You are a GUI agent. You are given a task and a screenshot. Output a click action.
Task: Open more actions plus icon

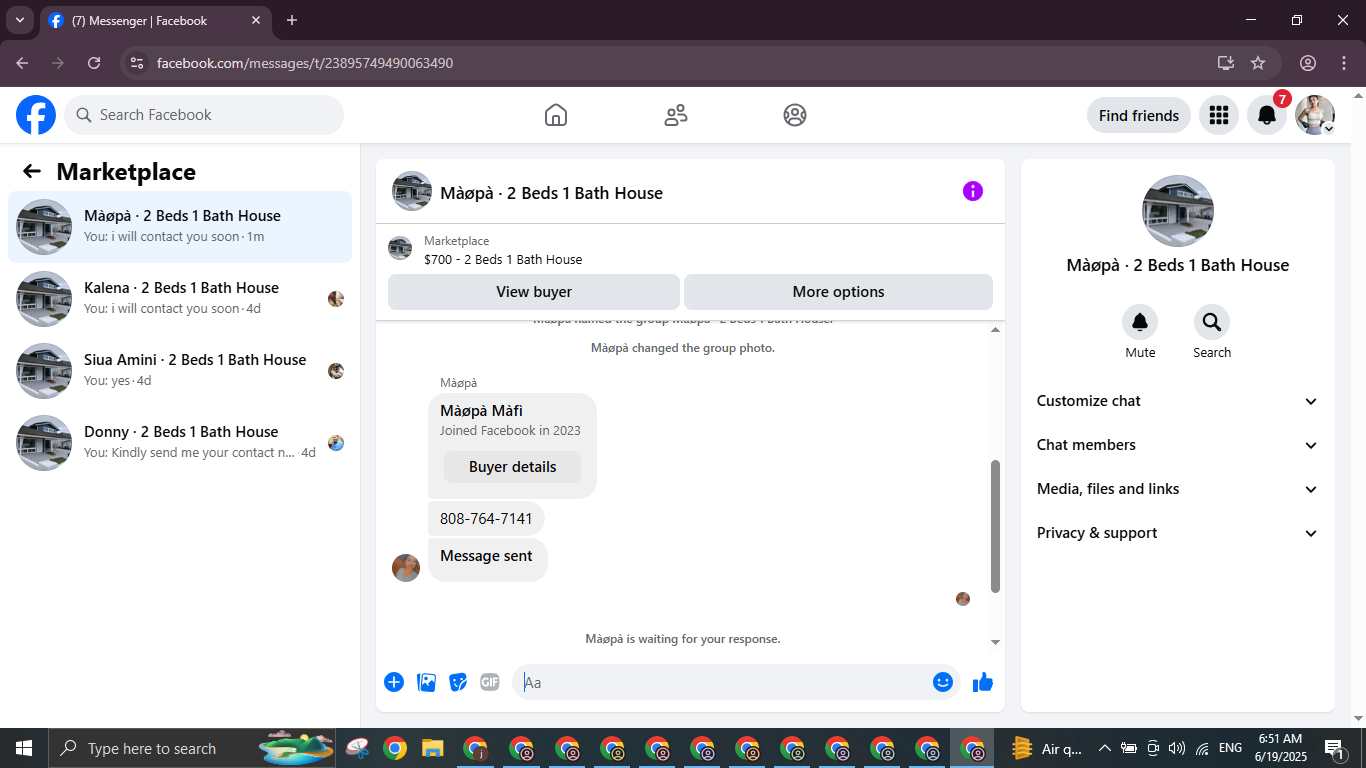pyautogui.click(x=394, y=682)
